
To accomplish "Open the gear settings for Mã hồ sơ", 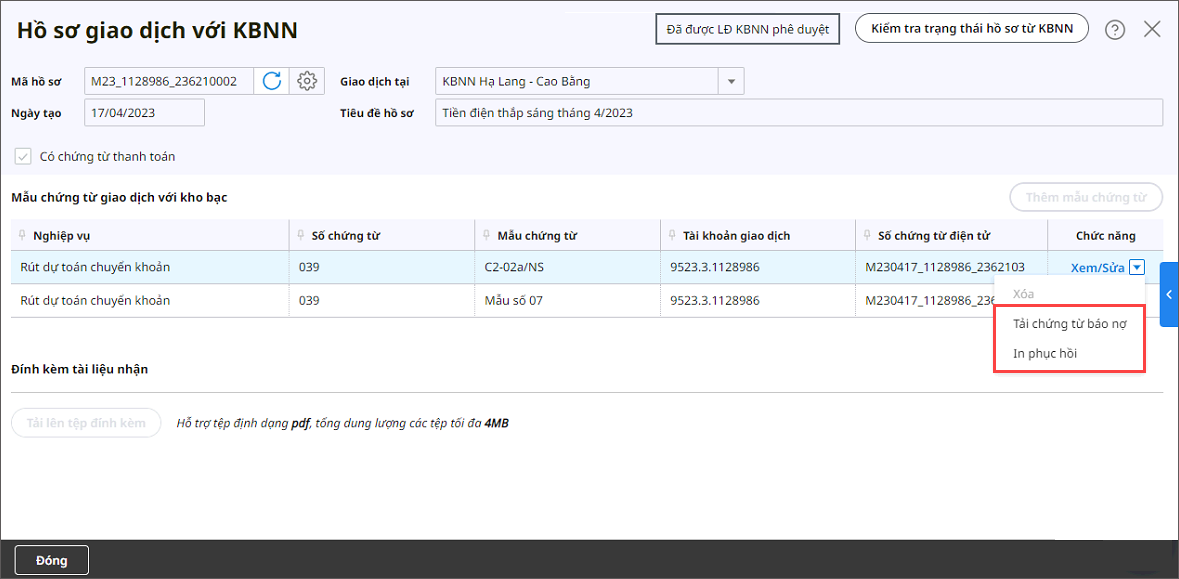I will [x=308, y=81].
